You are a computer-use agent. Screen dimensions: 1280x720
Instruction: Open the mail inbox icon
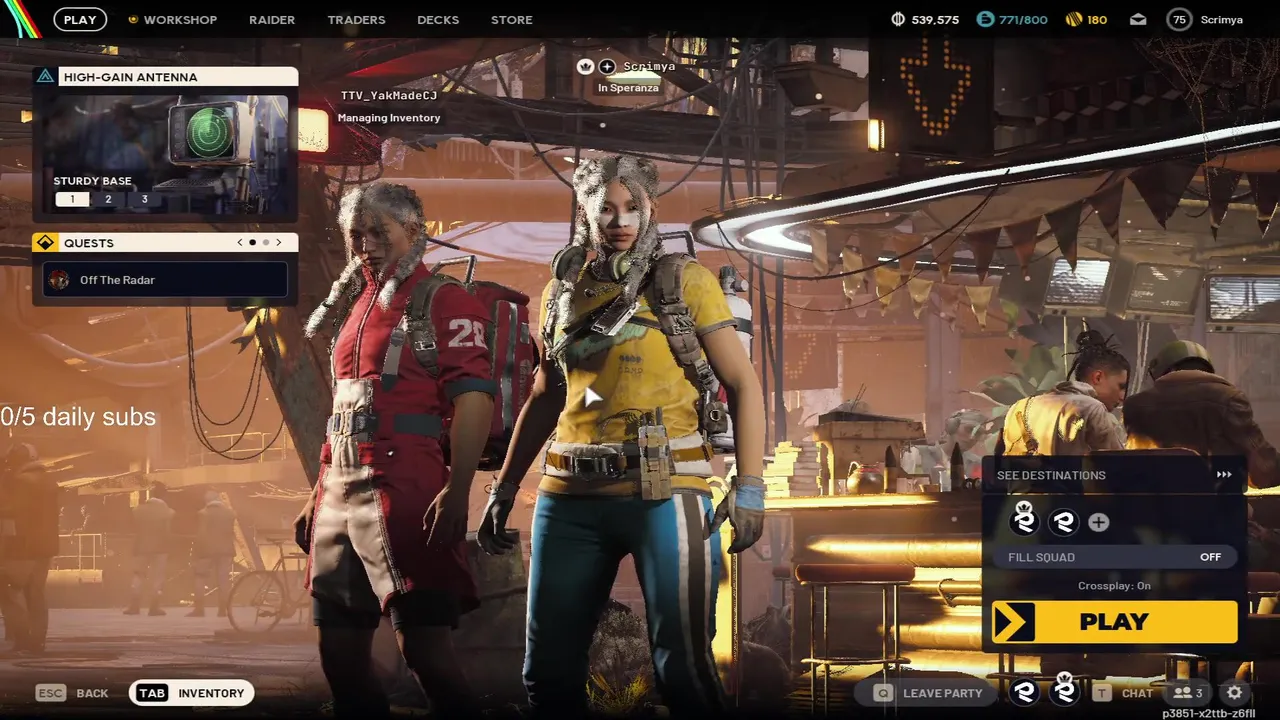[1138, 19]
